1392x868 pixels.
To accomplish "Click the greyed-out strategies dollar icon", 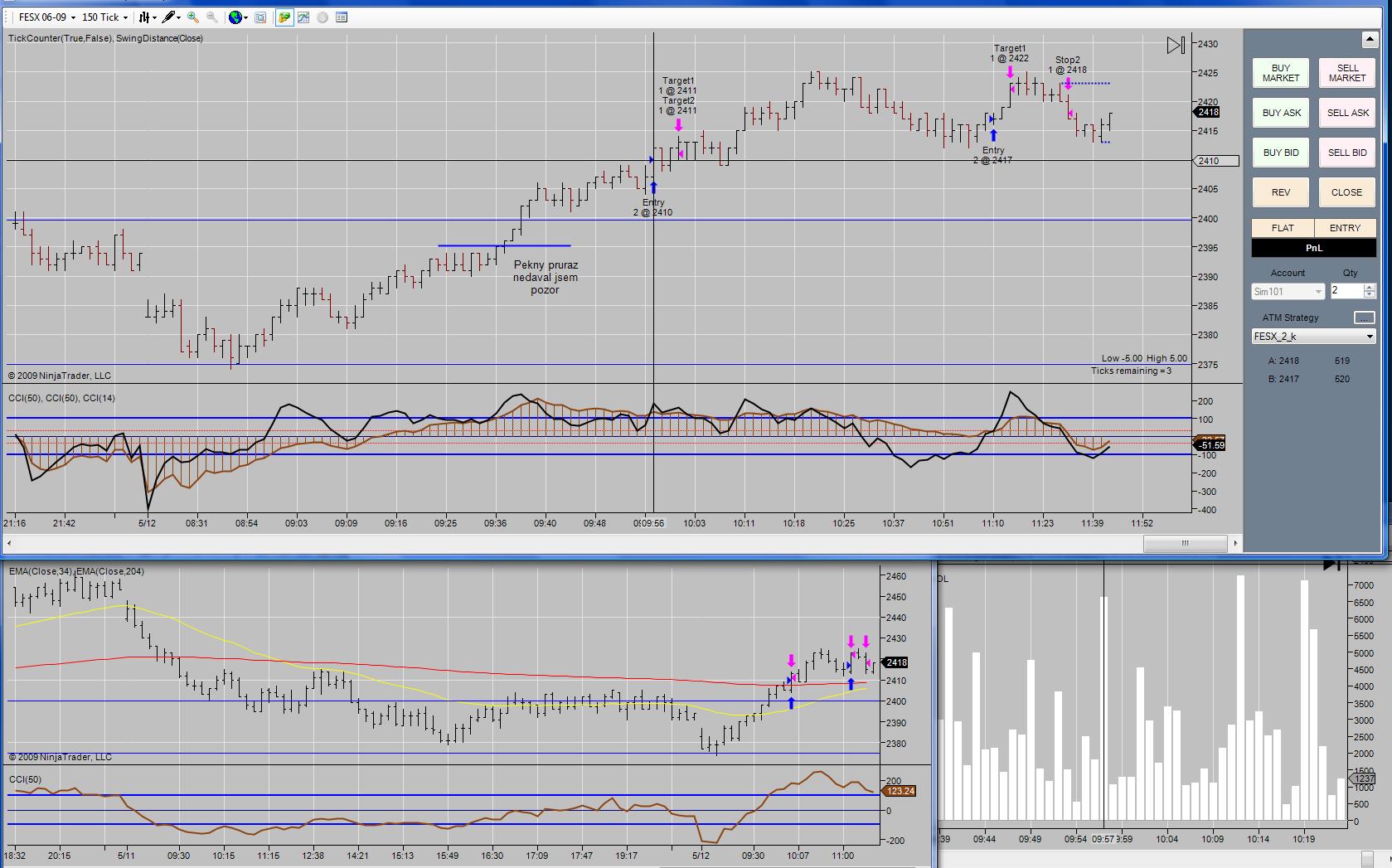I will pos(323,17).
